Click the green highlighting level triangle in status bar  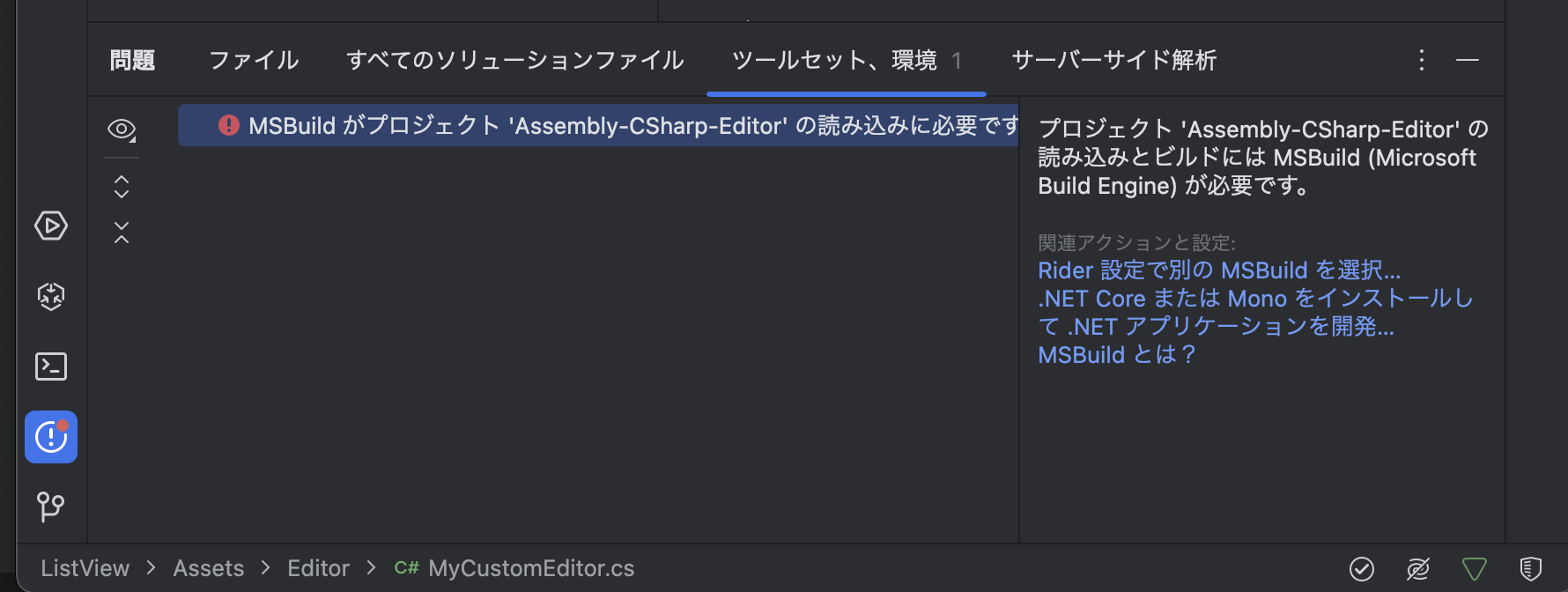(x=1473, y=569)
